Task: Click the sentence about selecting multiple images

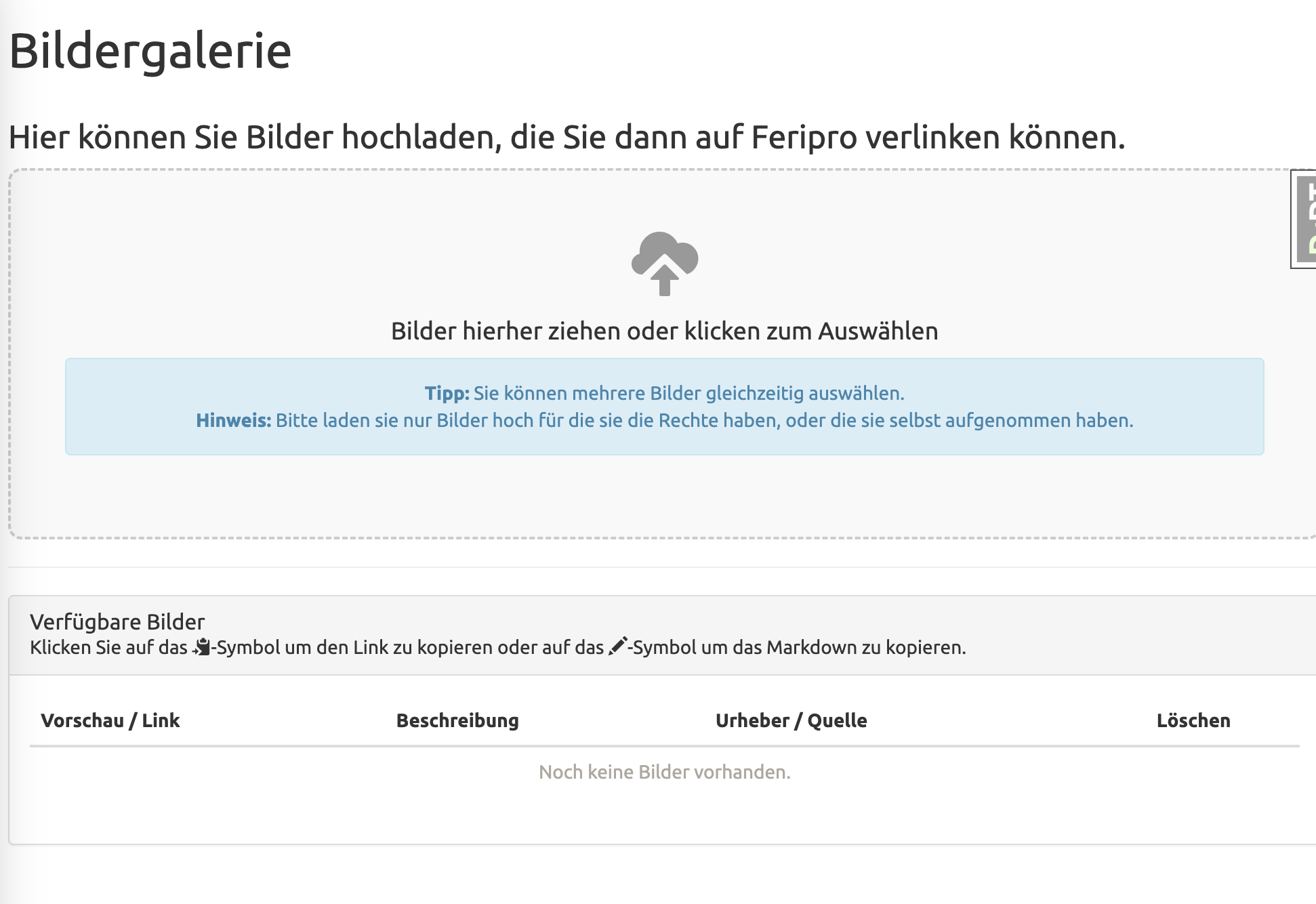Action: (688, 393)
